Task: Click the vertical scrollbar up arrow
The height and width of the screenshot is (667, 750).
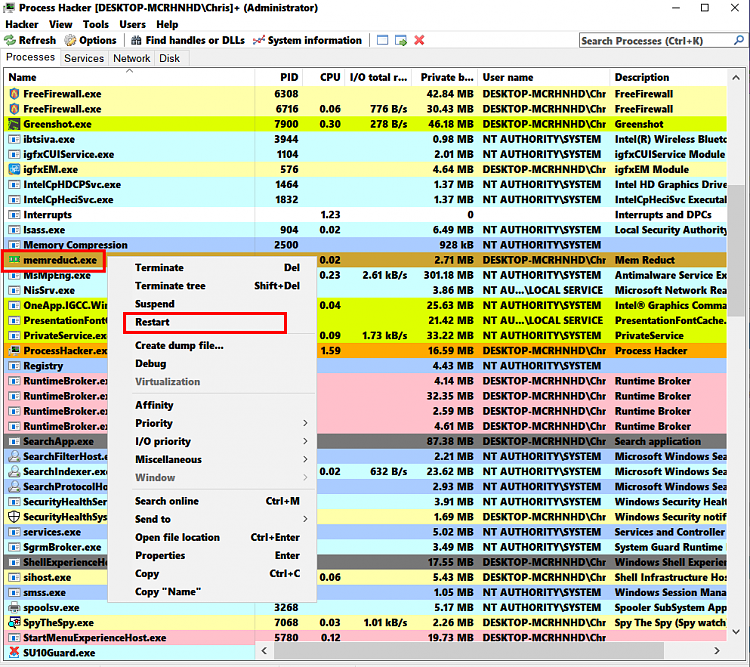Action: click(x=736, y=78)
